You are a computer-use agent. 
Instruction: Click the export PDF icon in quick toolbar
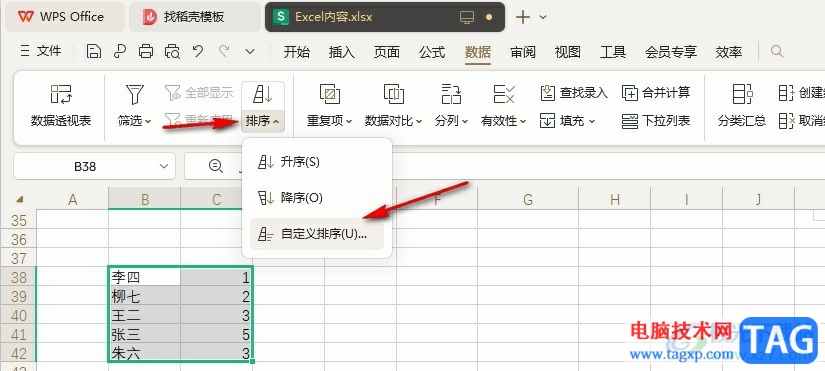tap(120, 51)
